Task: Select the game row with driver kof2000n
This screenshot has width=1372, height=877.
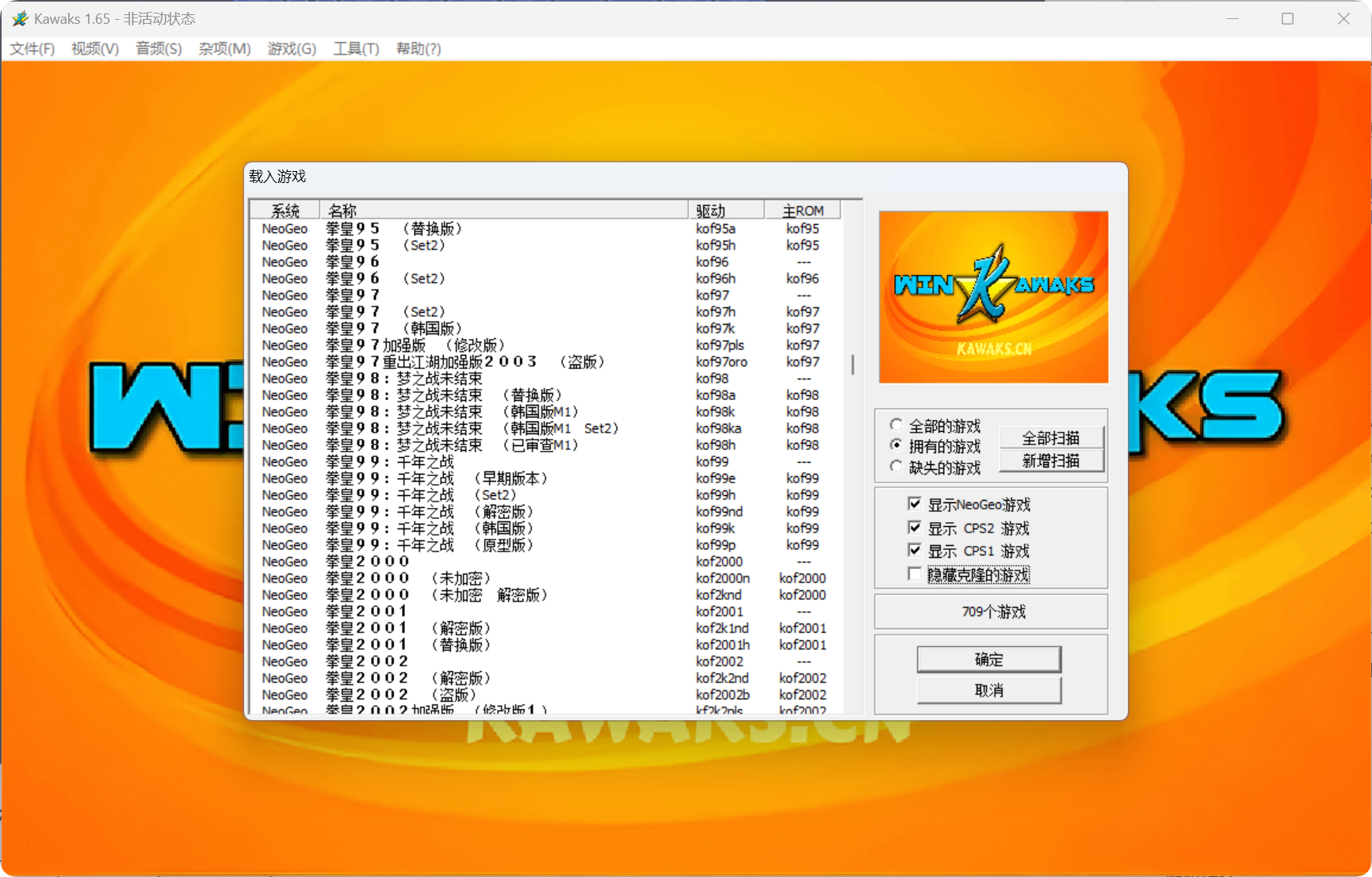Action: (545, 578)
